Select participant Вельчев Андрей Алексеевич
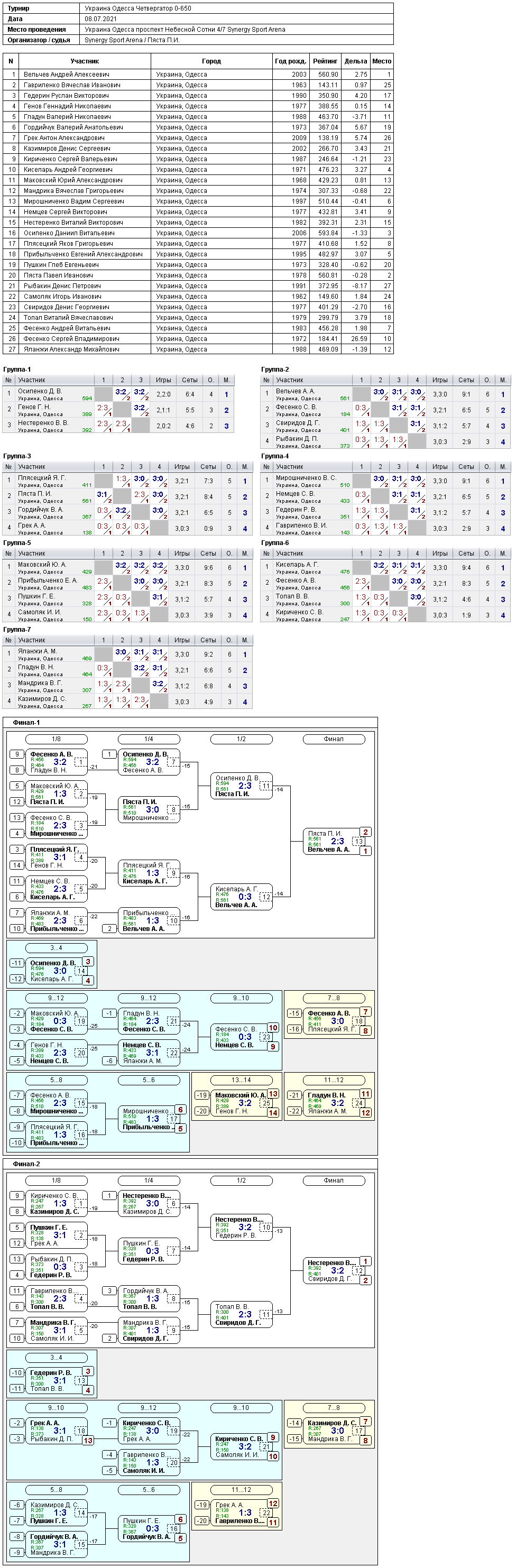Viewport: 516px width, 1568px height. [66, 74]
